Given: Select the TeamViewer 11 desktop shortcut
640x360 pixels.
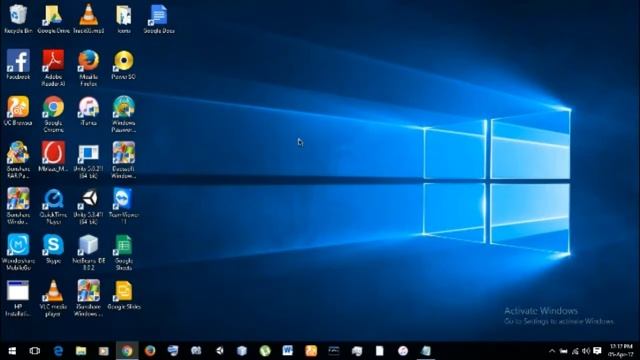Looking at the screenshot, I should click(124, 206).
